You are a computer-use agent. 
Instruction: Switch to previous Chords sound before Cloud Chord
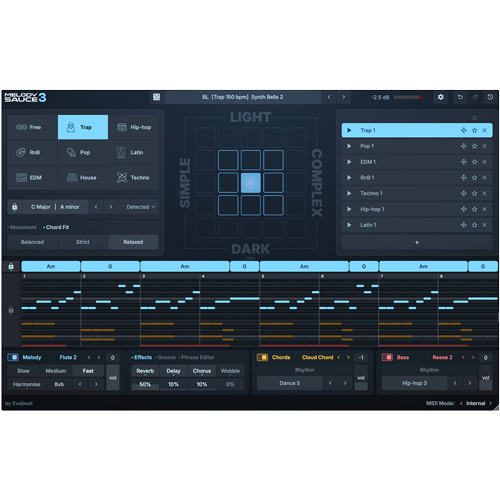coord(339,357)
